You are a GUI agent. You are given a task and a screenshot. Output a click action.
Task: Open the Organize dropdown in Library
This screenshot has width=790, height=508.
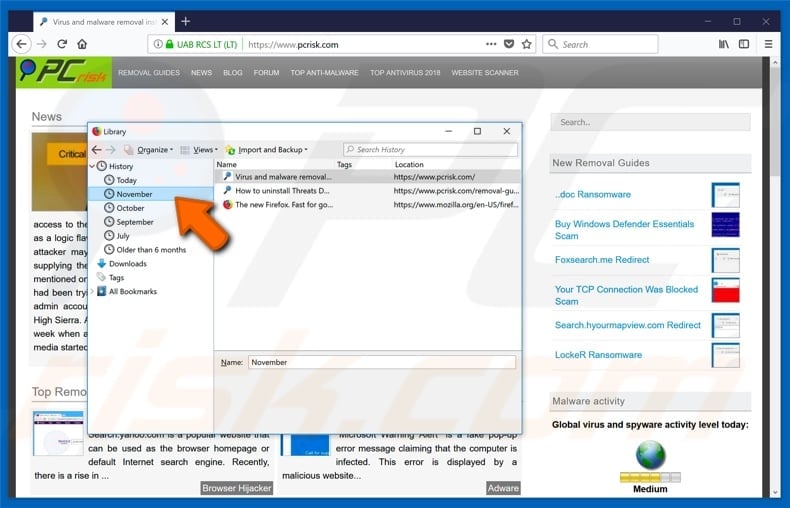click(x=149, y=150)
